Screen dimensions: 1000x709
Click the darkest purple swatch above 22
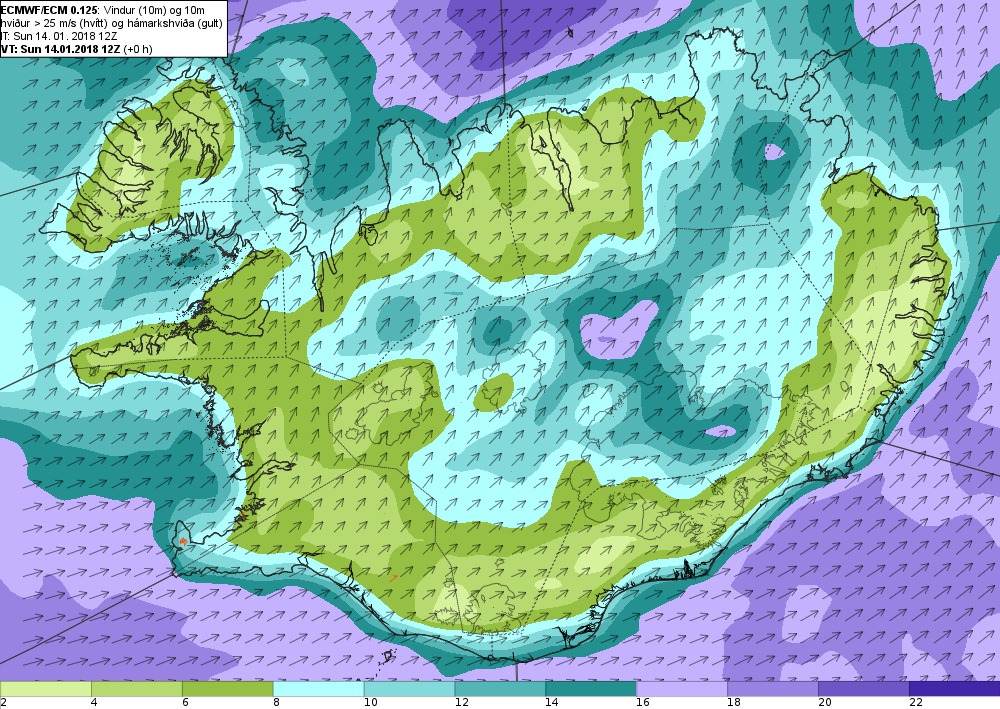tap(954, 689)
